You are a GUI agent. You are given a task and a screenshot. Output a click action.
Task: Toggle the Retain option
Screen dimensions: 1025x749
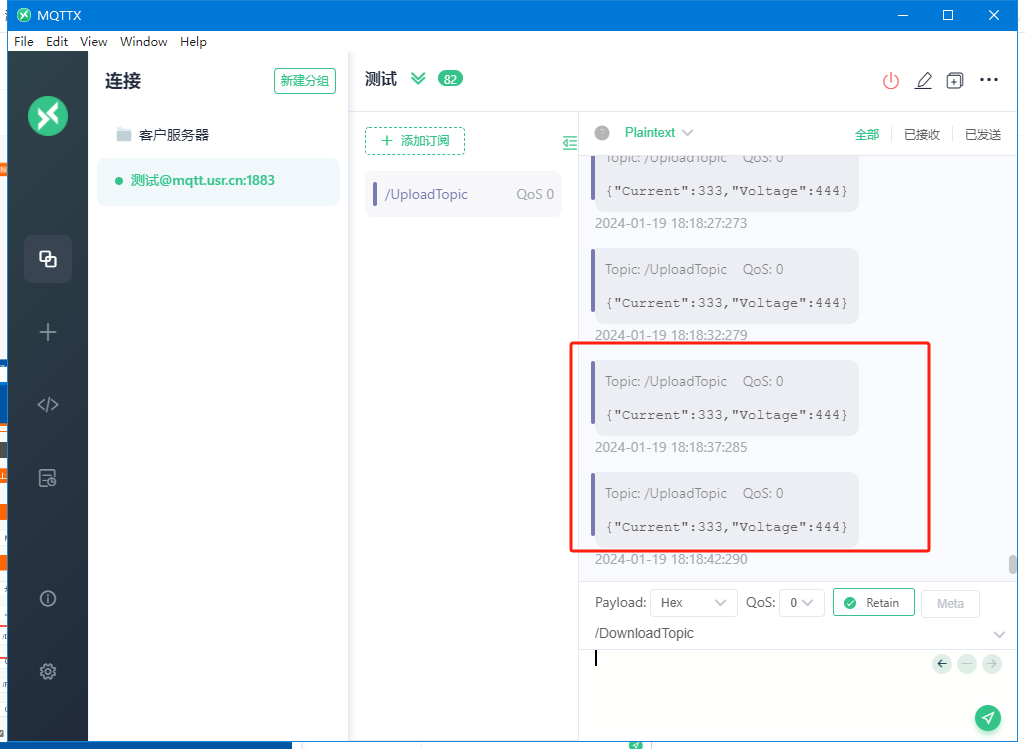(873, 603)
